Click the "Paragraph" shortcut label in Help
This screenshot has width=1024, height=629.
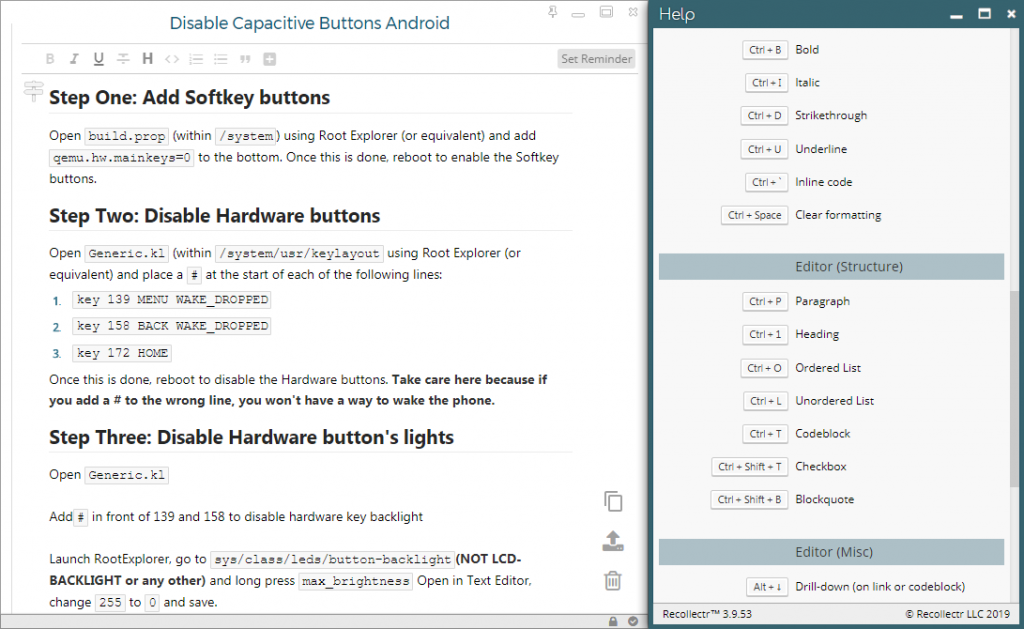[822, 301]
